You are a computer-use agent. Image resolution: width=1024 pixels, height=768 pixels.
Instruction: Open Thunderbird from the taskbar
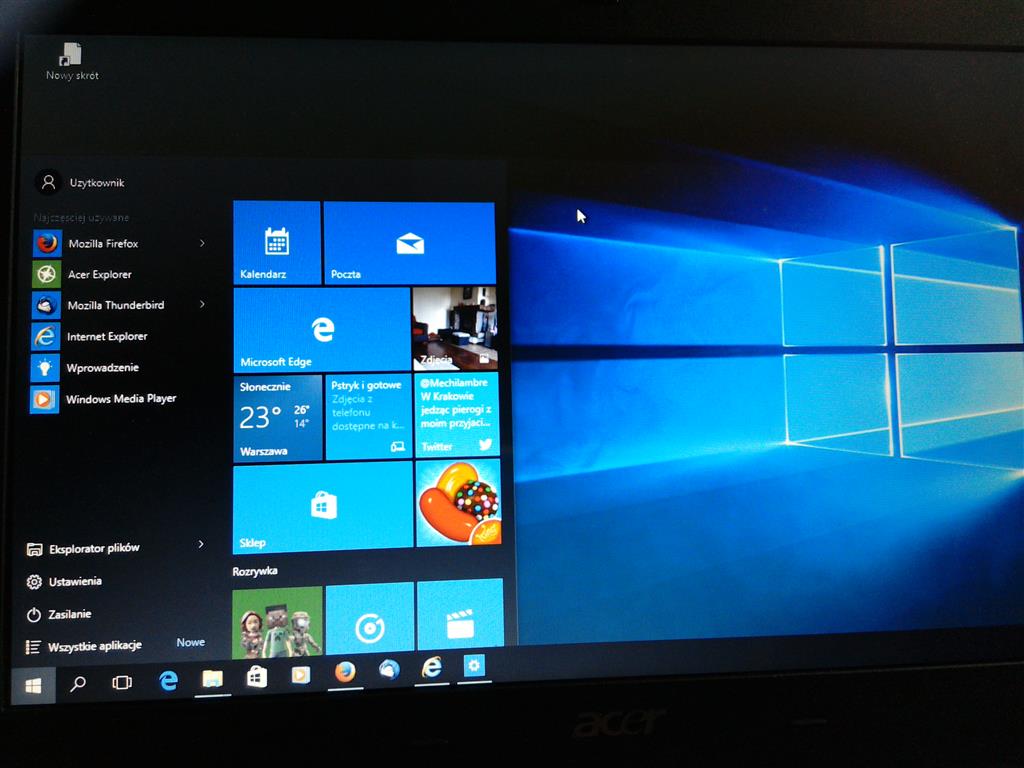point(389,669)
